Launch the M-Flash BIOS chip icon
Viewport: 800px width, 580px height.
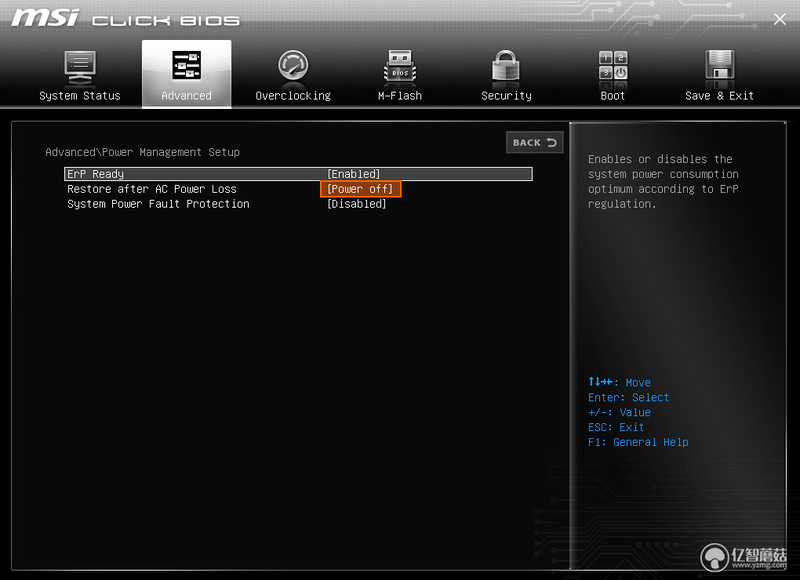[x=400, y=66]
